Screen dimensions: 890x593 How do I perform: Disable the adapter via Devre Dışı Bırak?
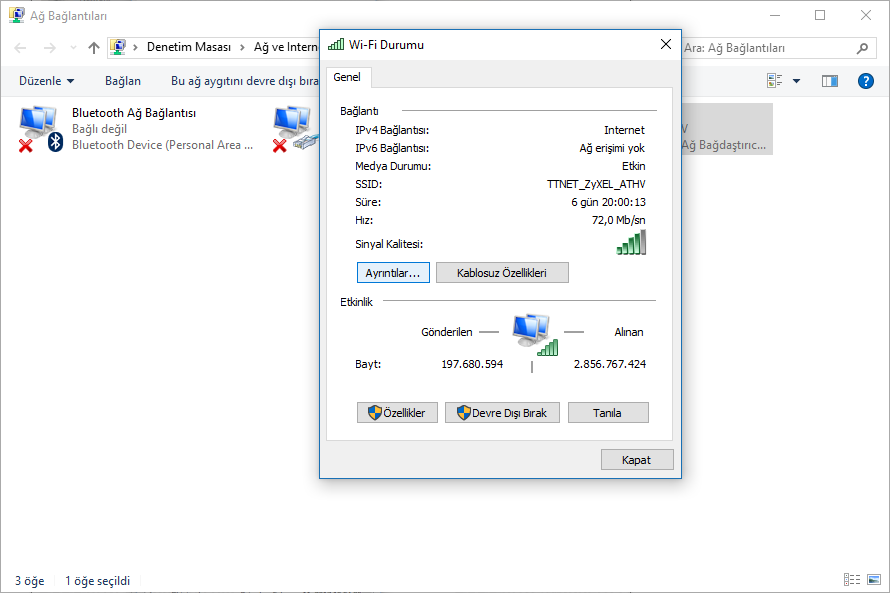point(502,412)
